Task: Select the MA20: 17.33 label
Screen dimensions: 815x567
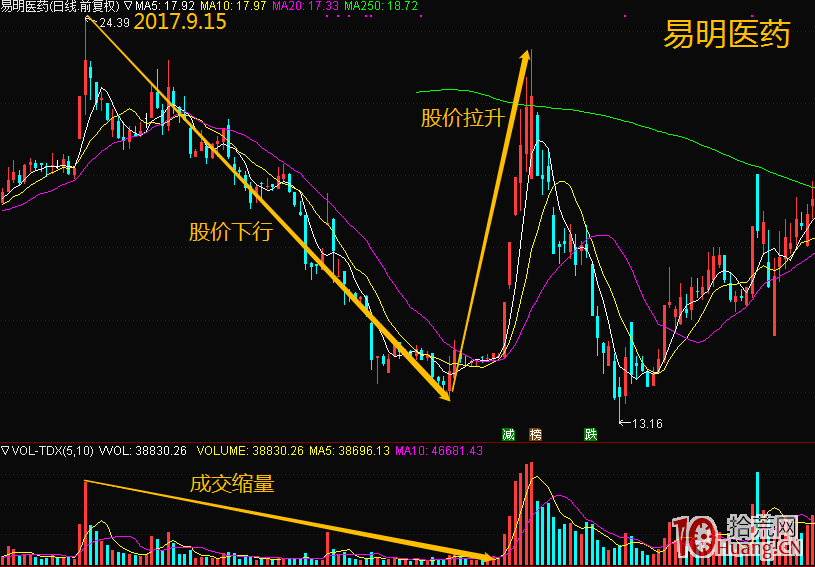Action: (x=306, y=6)
